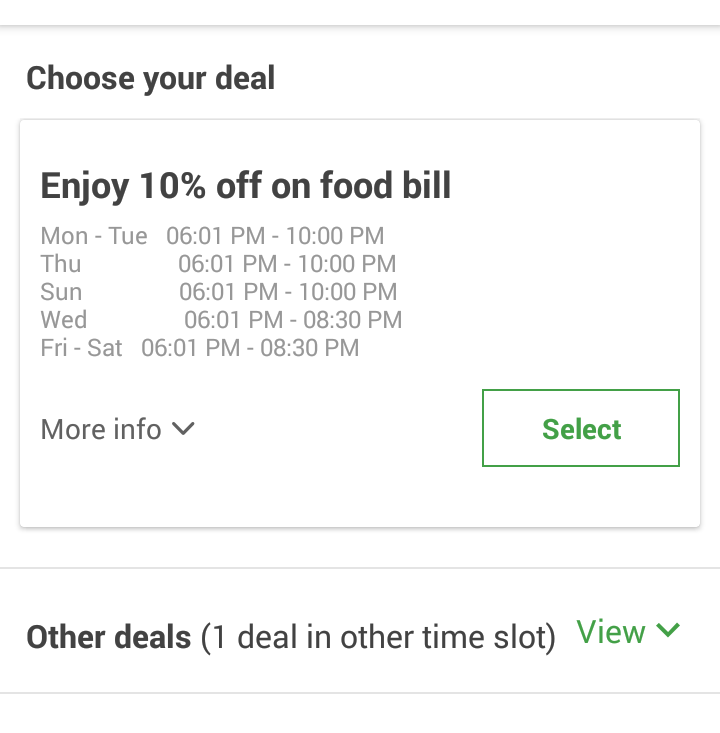
Task: Click the Thu day label
Action: pyautogui.click(x=61, y=264)
